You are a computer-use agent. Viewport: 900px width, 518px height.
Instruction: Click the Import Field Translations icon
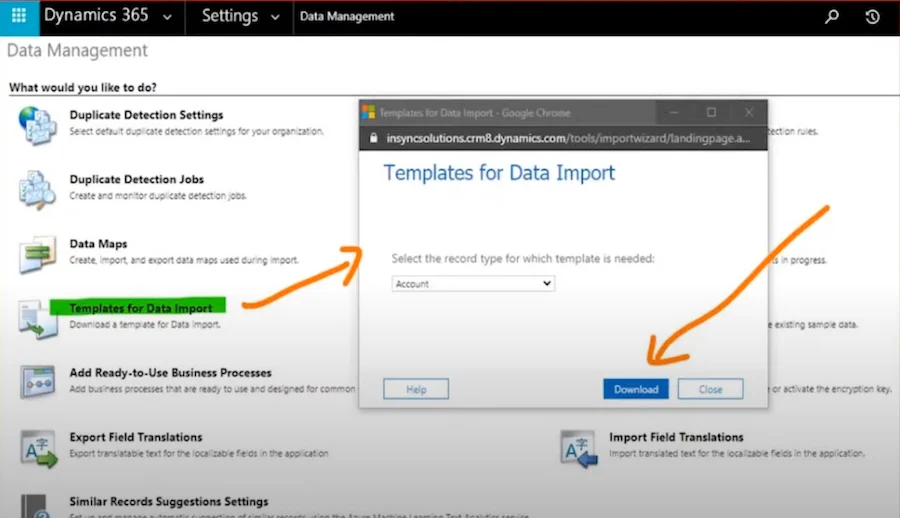pyautogui.click(x=579, y=449)
